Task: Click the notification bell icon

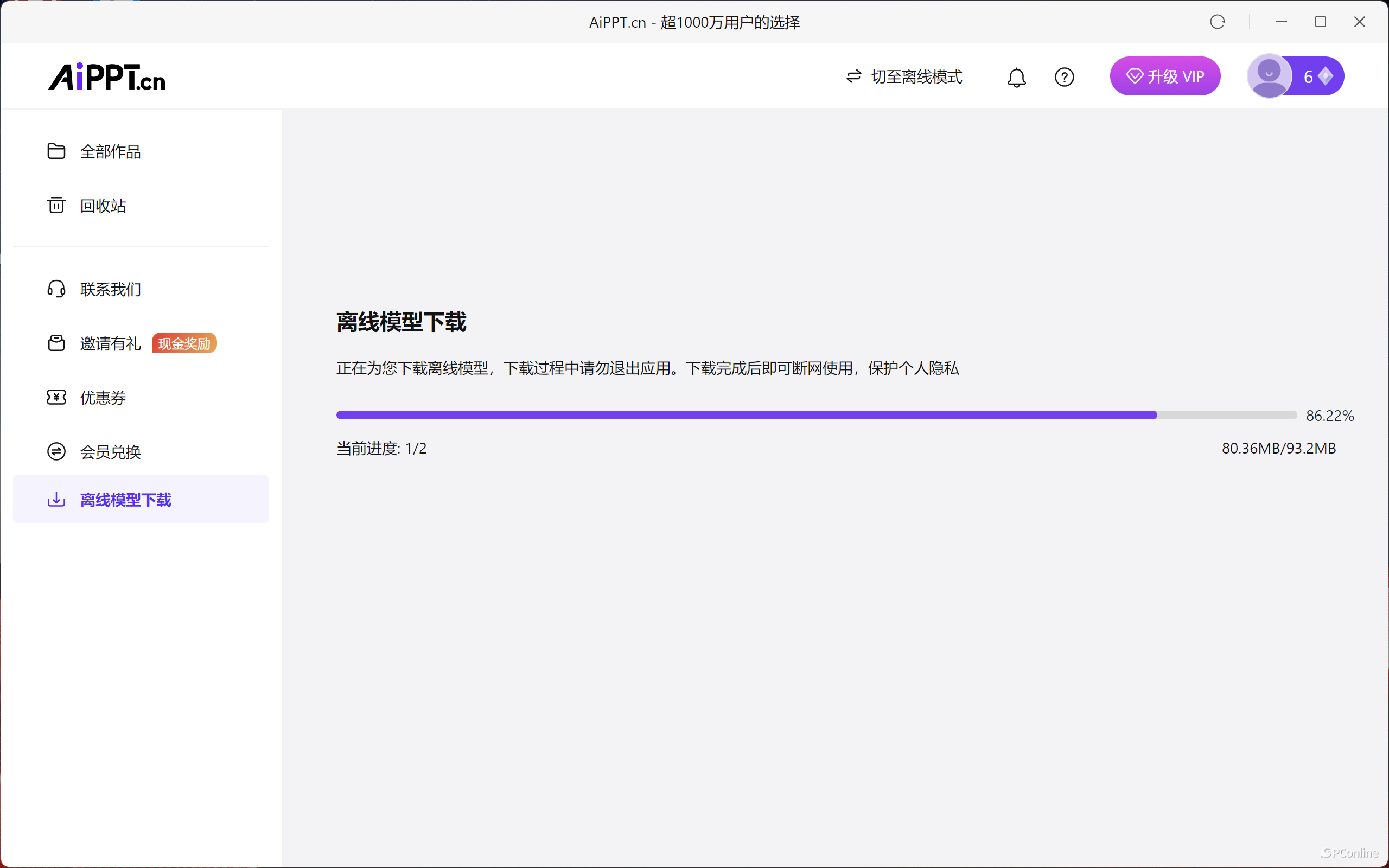Action: click(1016, 77)
